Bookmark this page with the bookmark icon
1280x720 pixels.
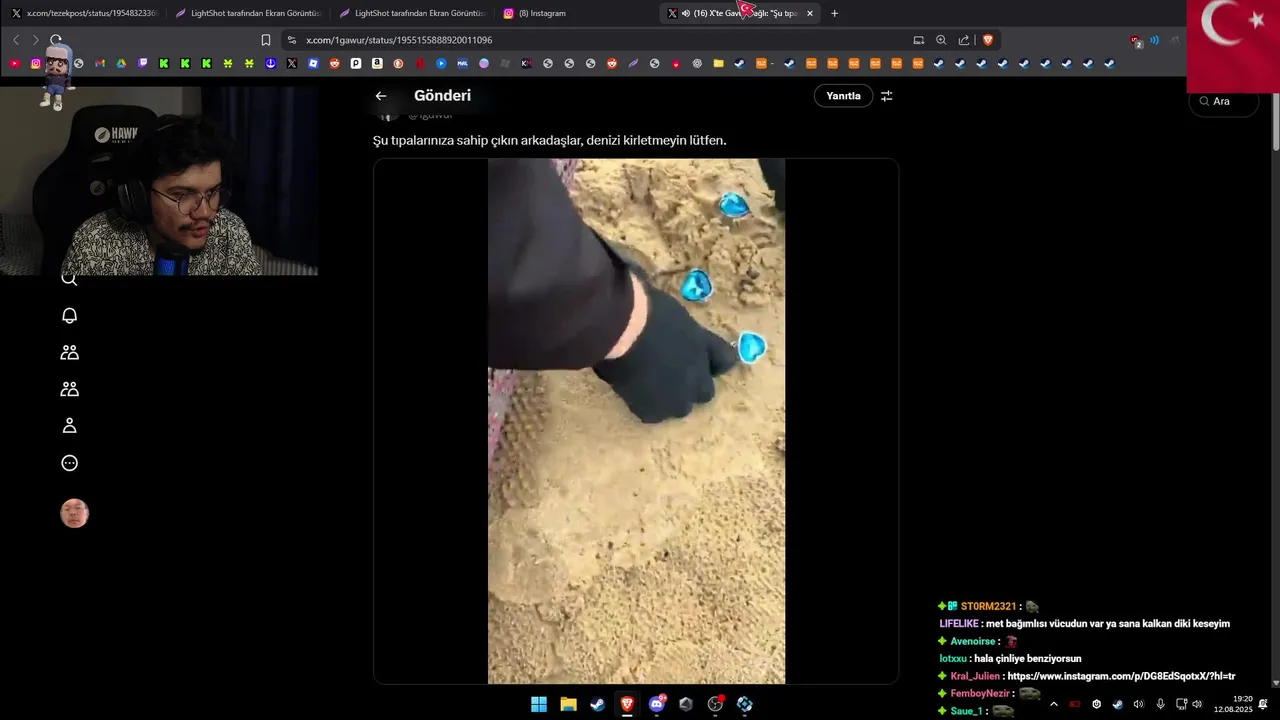(266, 40)
